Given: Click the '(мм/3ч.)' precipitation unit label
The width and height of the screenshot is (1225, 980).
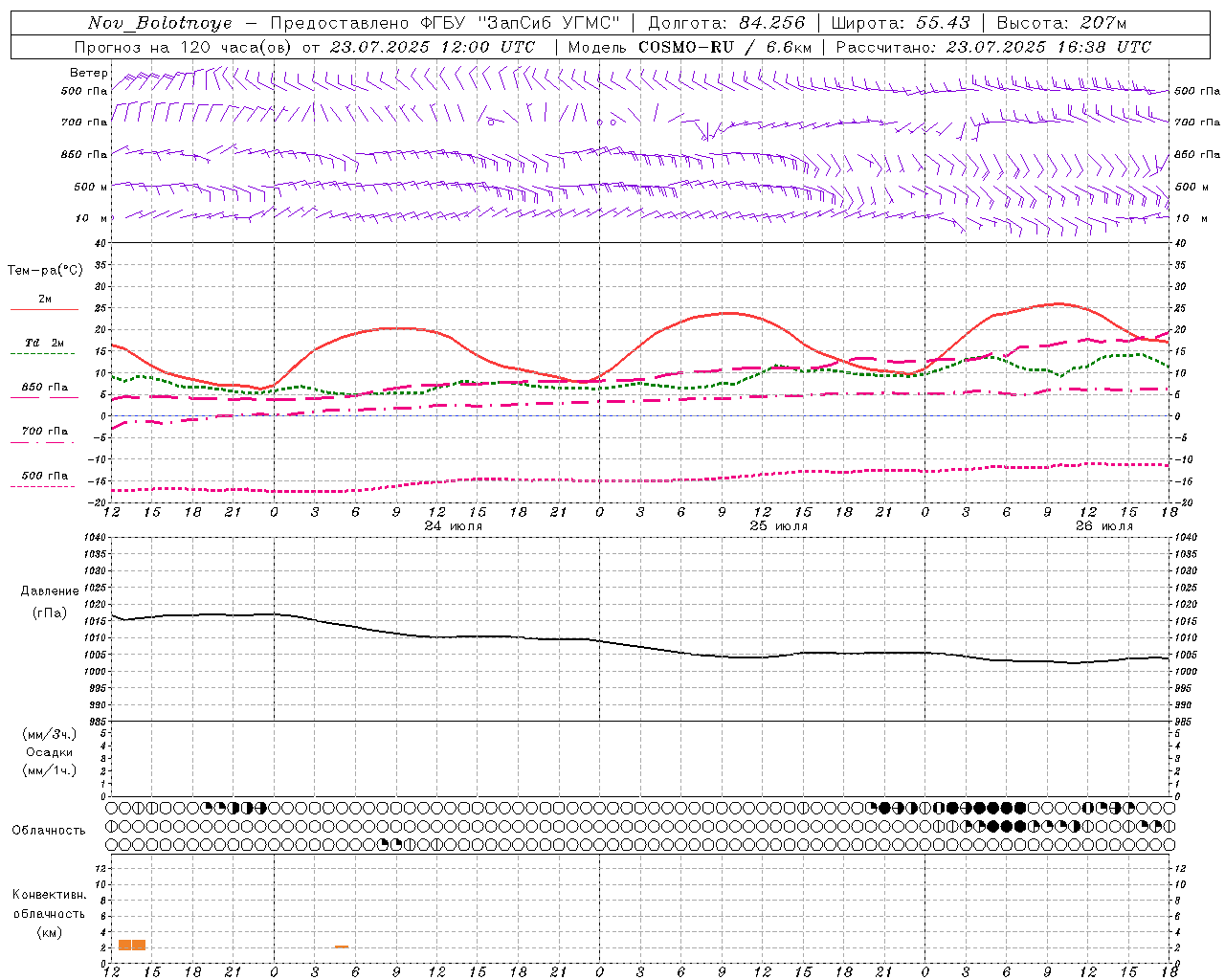Looking at the screenshot, I should click(x=50, y=734).
